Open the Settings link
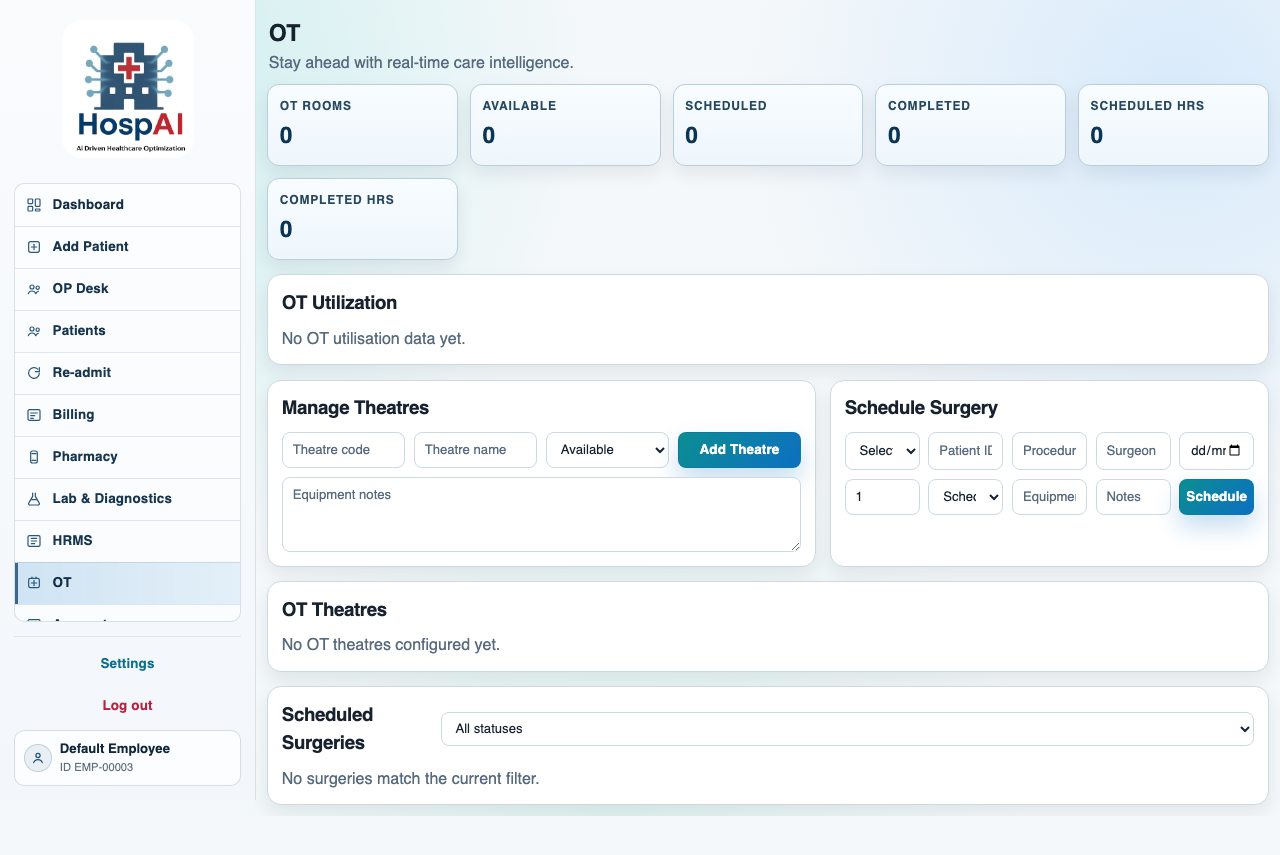 pos(127,664)
